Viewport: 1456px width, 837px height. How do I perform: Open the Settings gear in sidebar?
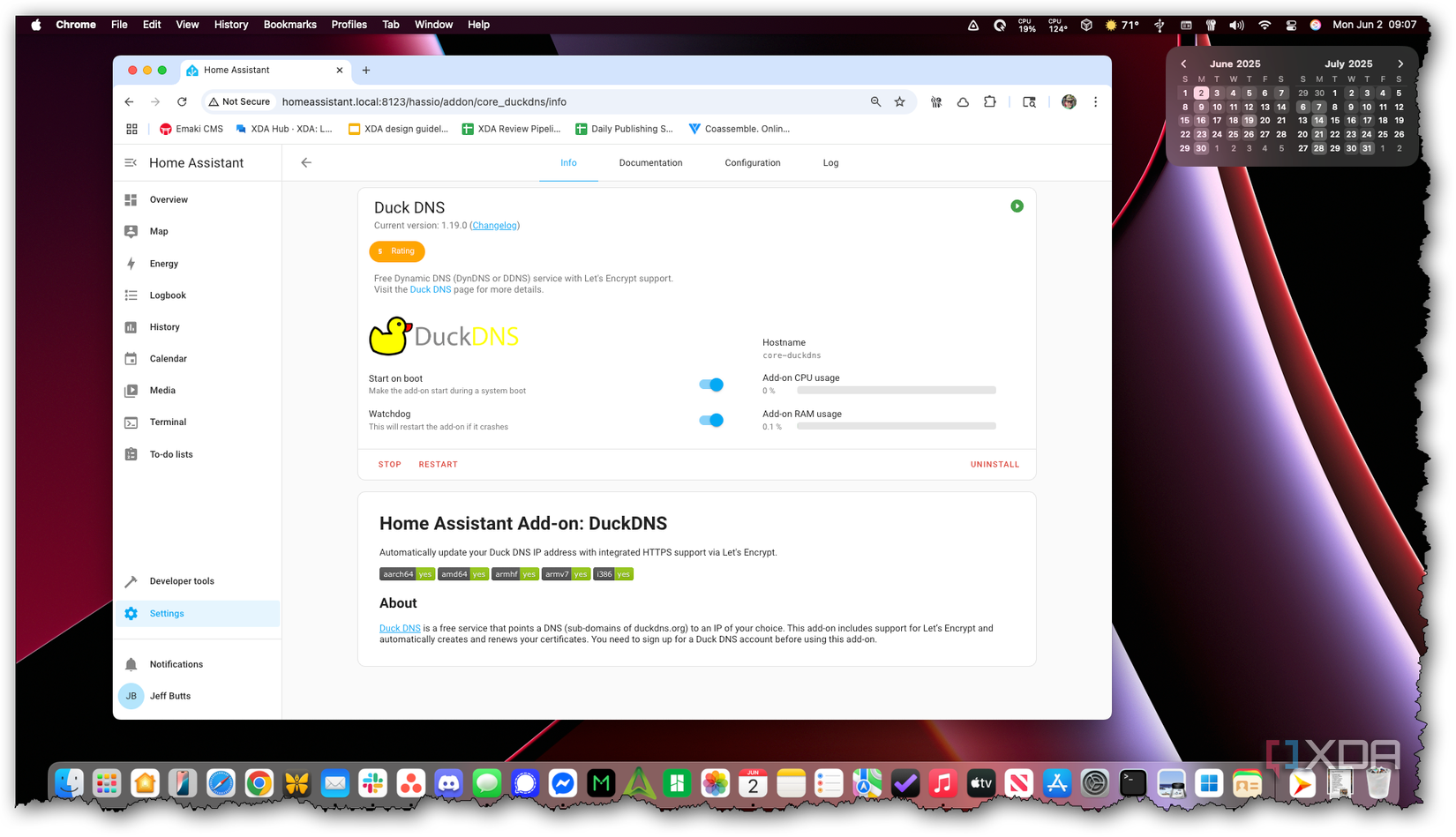(131, 614)
